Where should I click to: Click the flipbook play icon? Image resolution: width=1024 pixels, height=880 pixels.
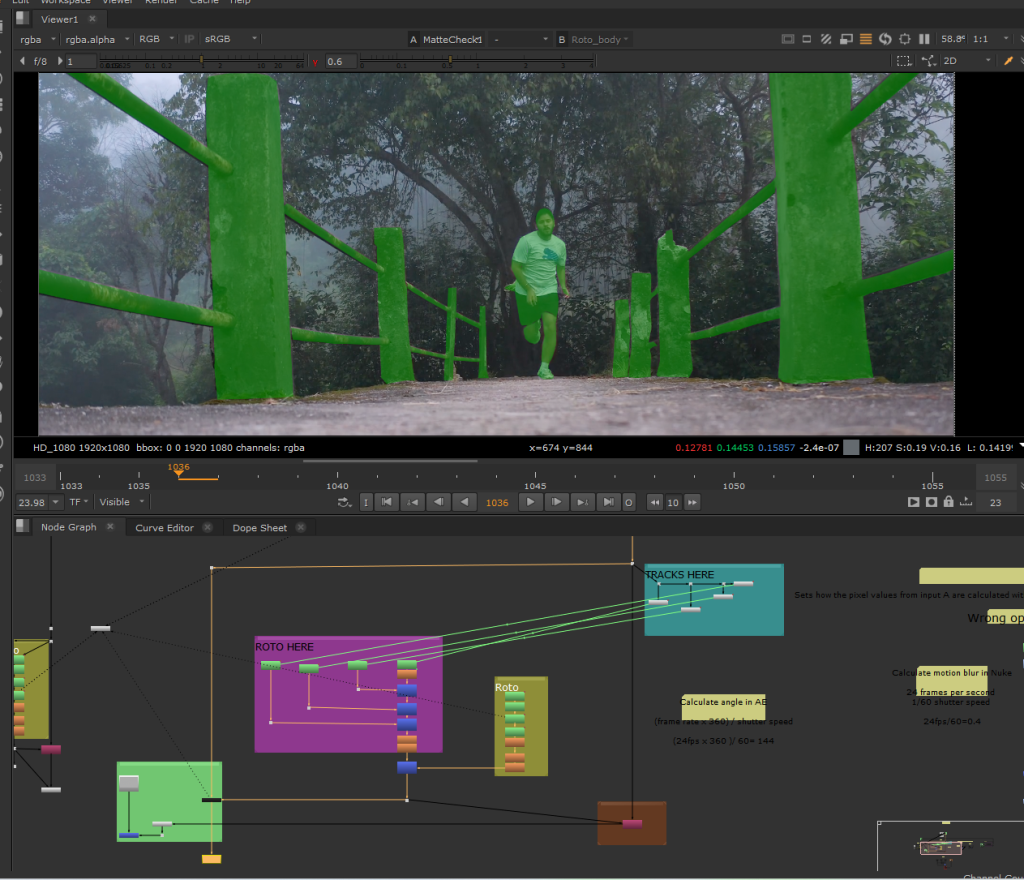[x=914, y=502]
